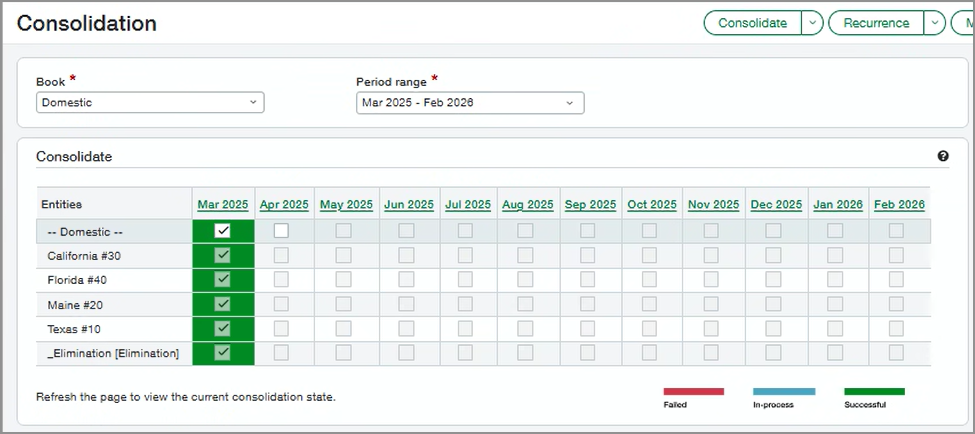Screen dimensions: 975x434
Task: Uncheck the Domestic Mar 2025 checkbox
Action: [222, 231]
